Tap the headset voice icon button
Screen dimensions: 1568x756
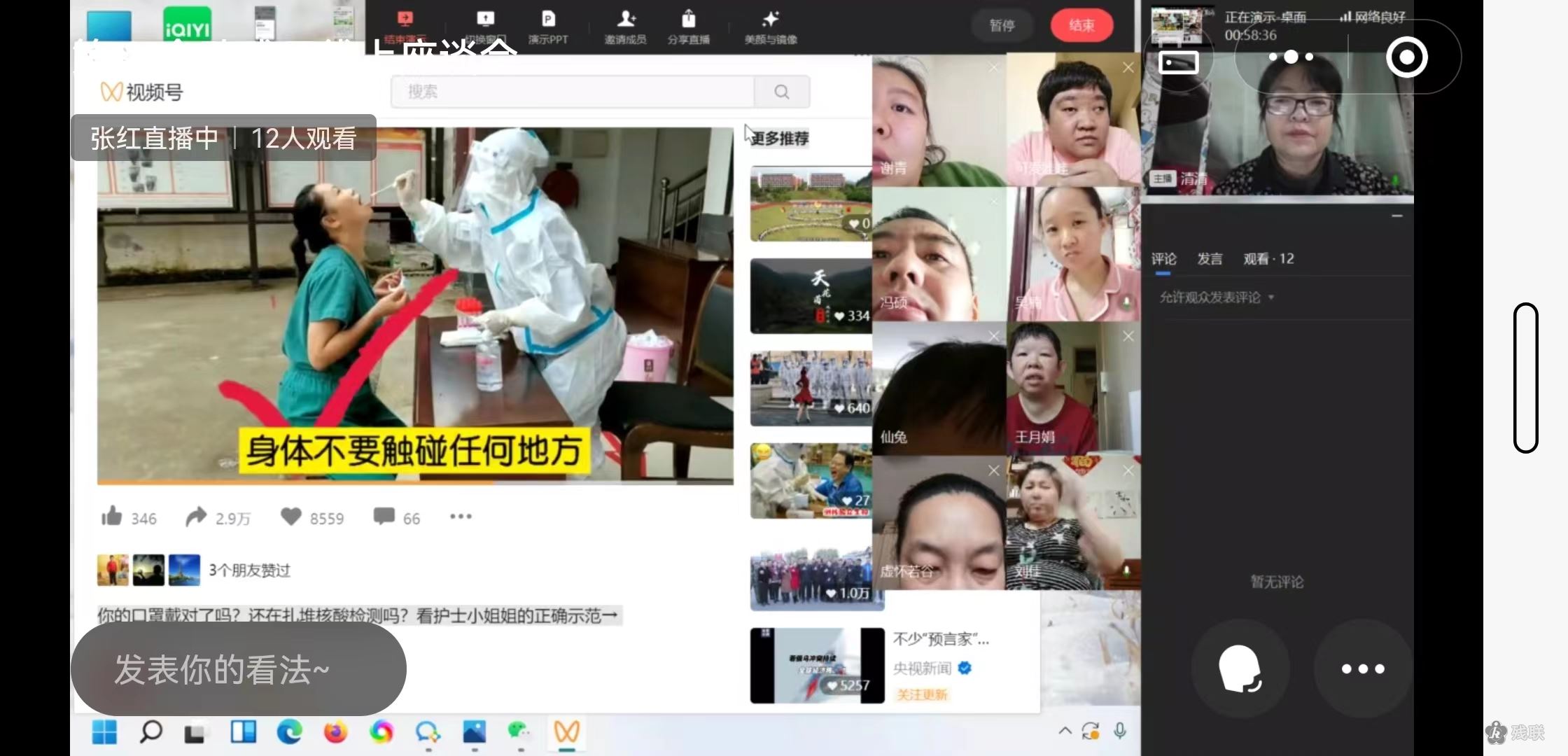click(1240, 668)
